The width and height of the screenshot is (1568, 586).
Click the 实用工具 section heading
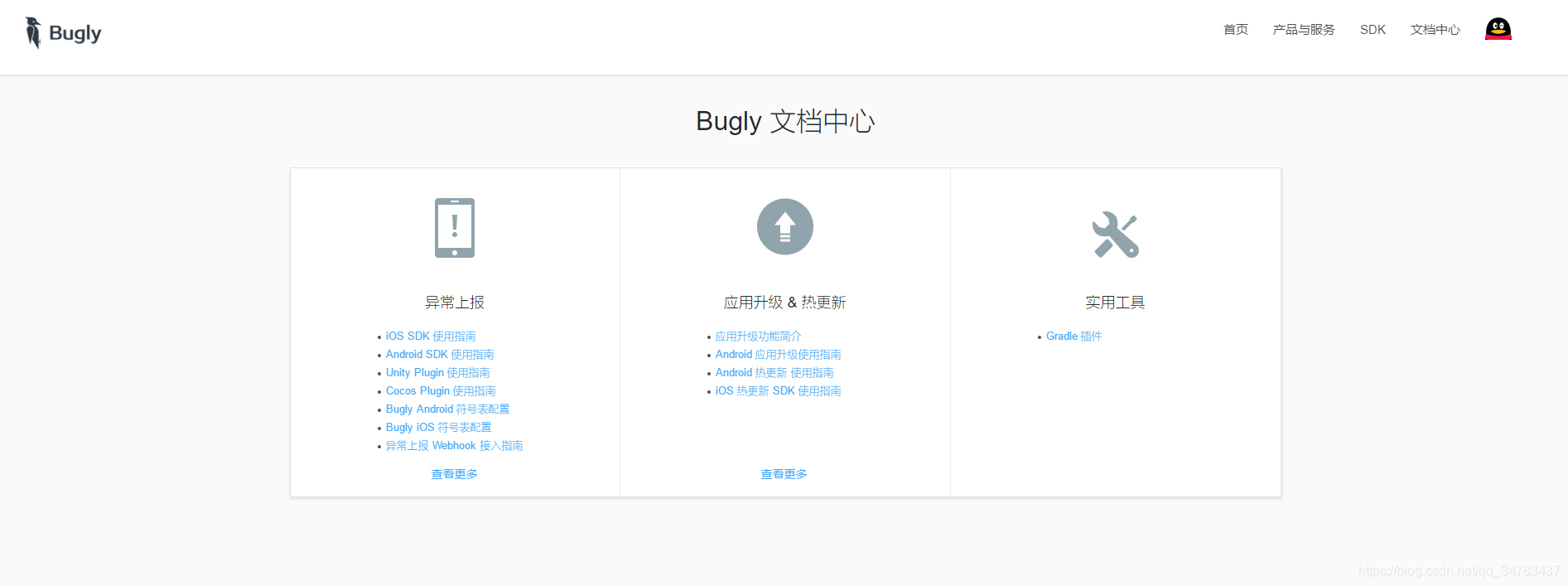click(x=1115, y=303)
